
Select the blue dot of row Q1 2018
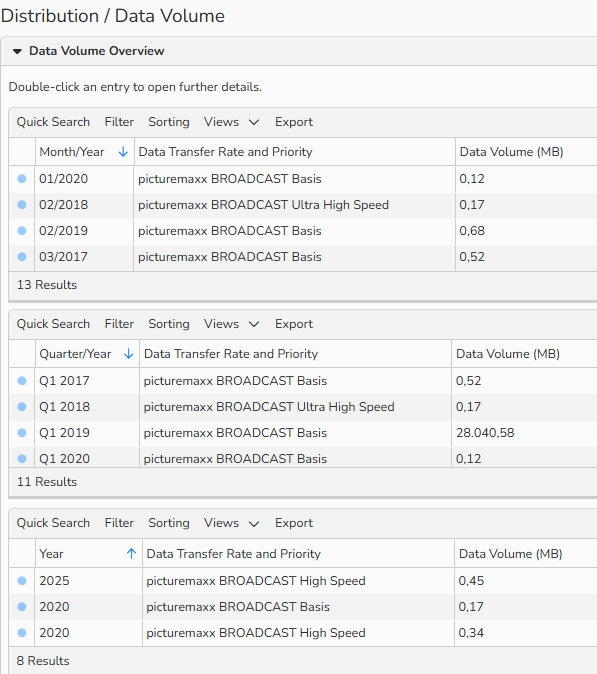[22, 407]
